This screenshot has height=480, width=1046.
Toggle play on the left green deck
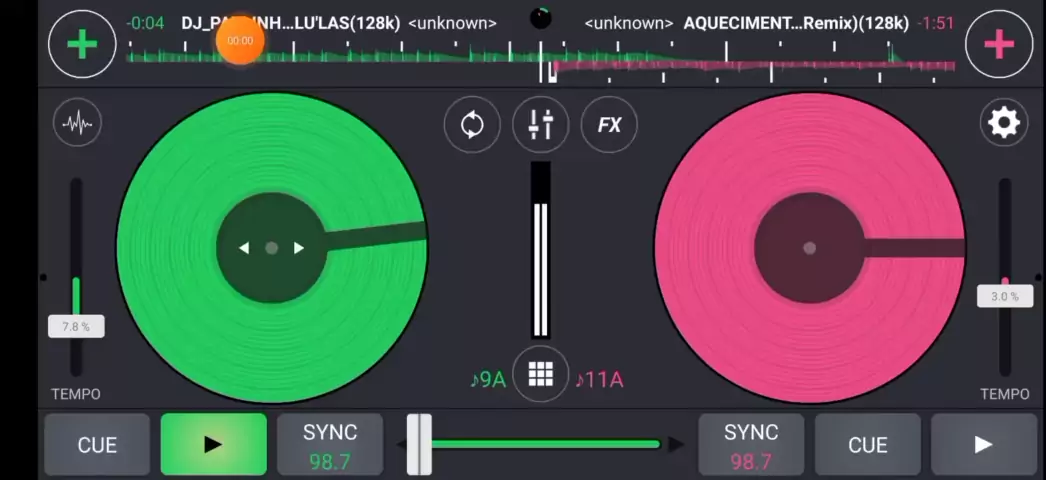tap(213, 444)
